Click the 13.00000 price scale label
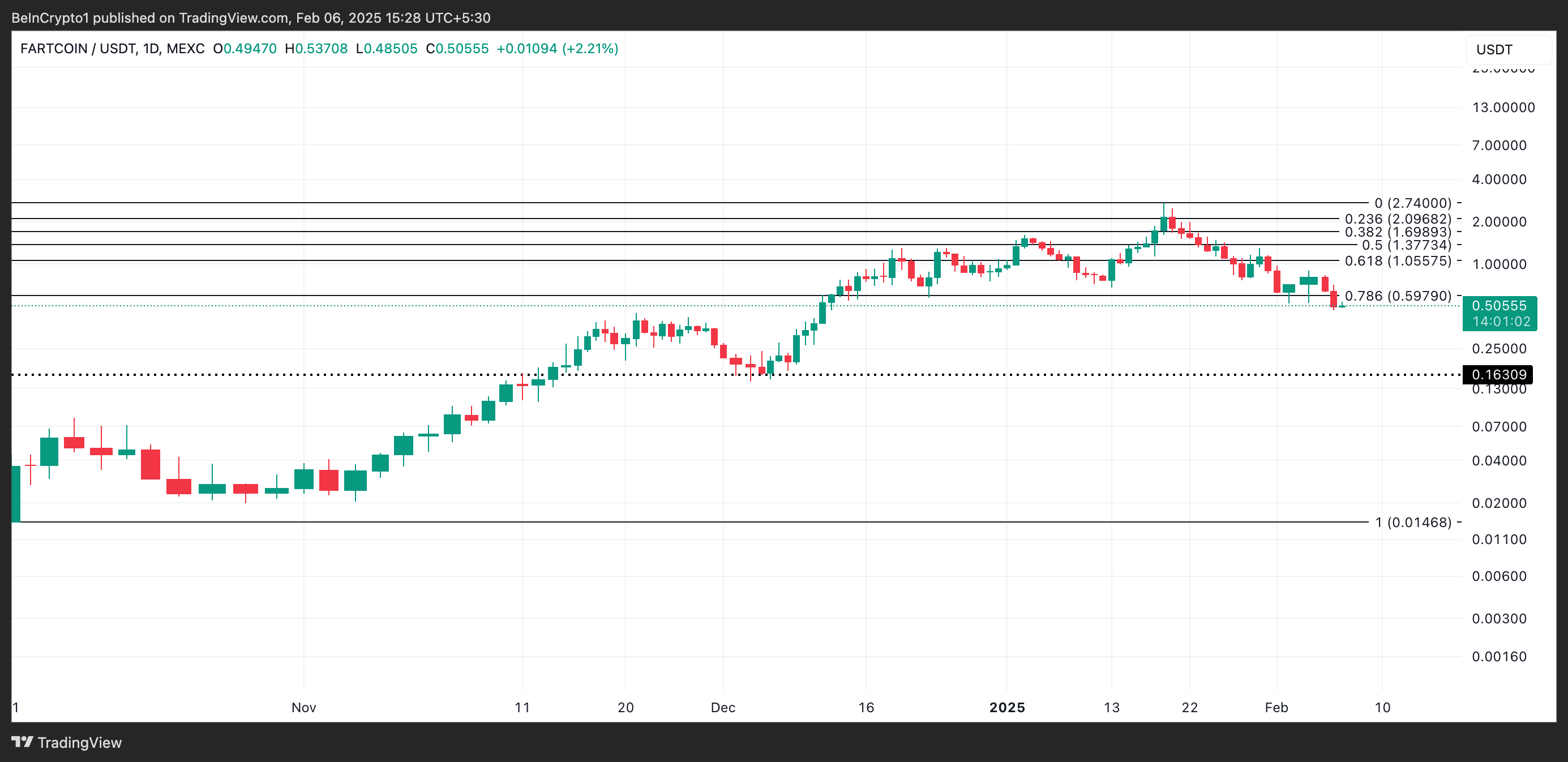The image size is (1568, 762). pos(1503,108)
